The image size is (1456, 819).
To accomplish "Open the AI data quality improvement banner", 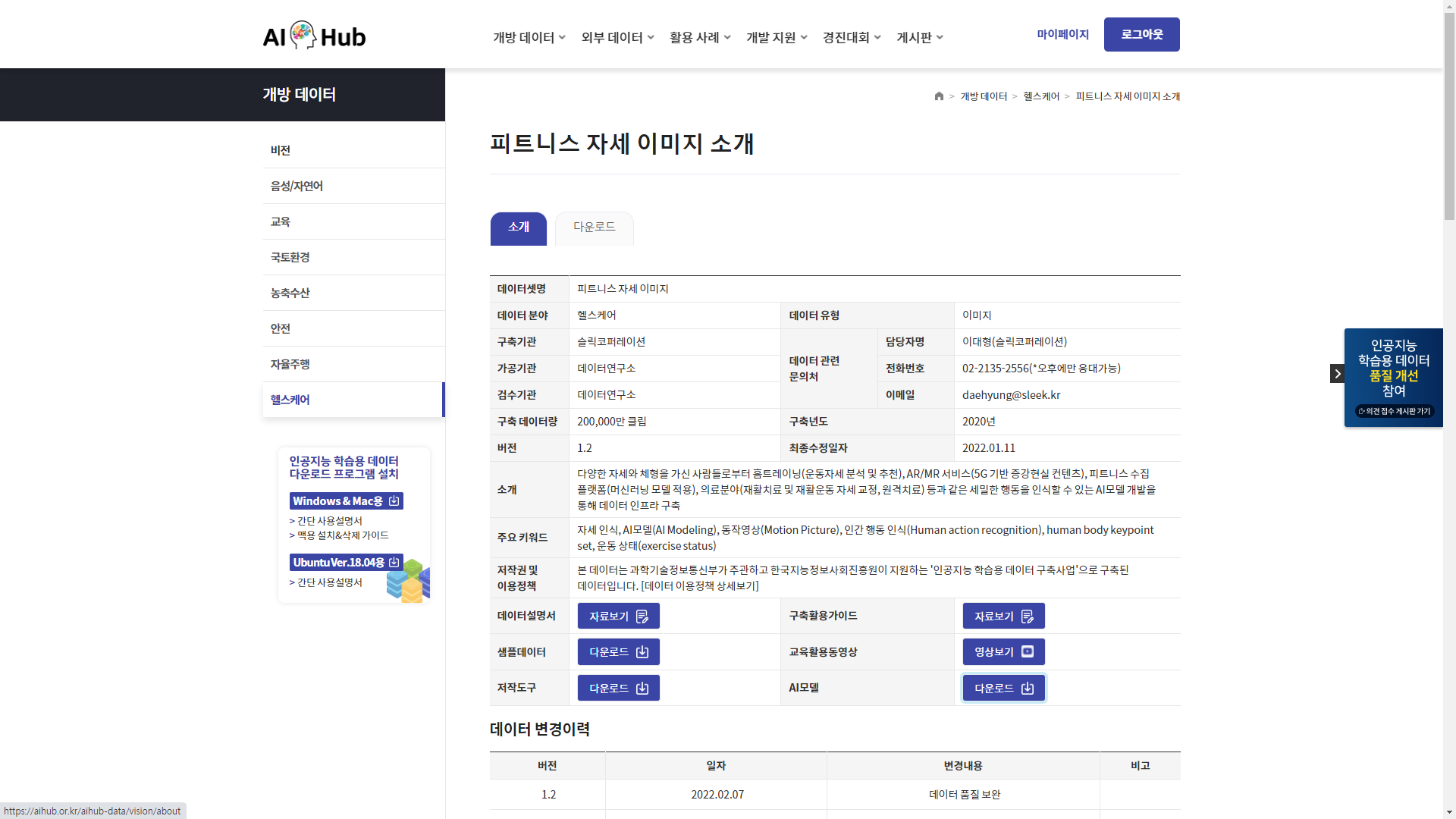I will point(1393,377).
